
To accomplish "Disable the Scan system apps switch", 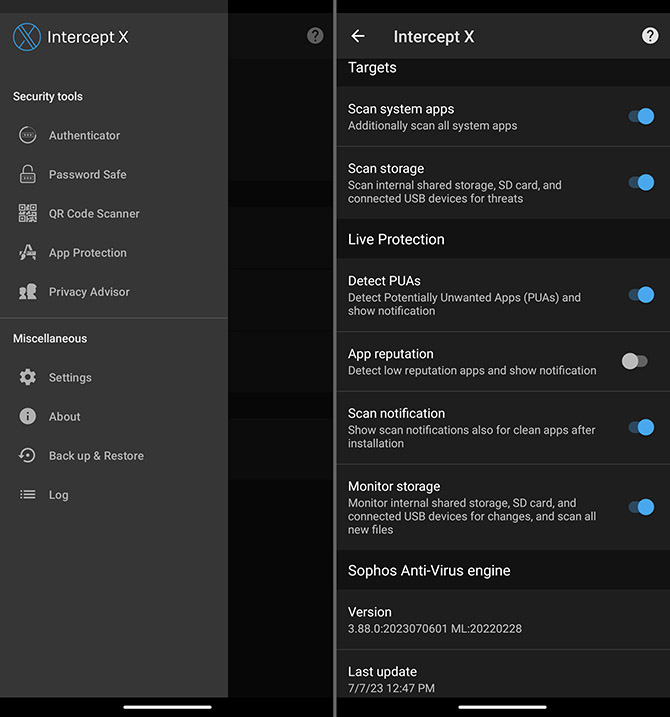I will coord(641,116).
